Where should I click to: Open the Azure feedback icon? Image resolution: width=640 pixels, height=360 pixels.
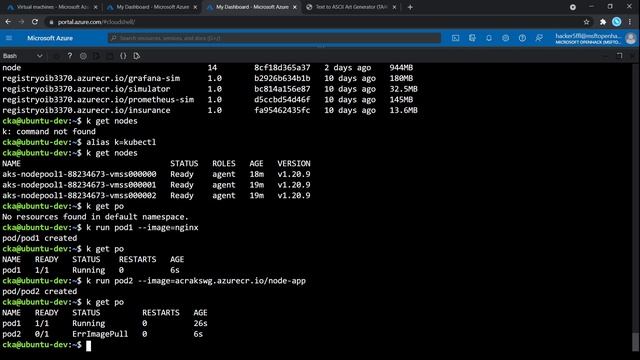pyautogui.click(x=539, y=38)
